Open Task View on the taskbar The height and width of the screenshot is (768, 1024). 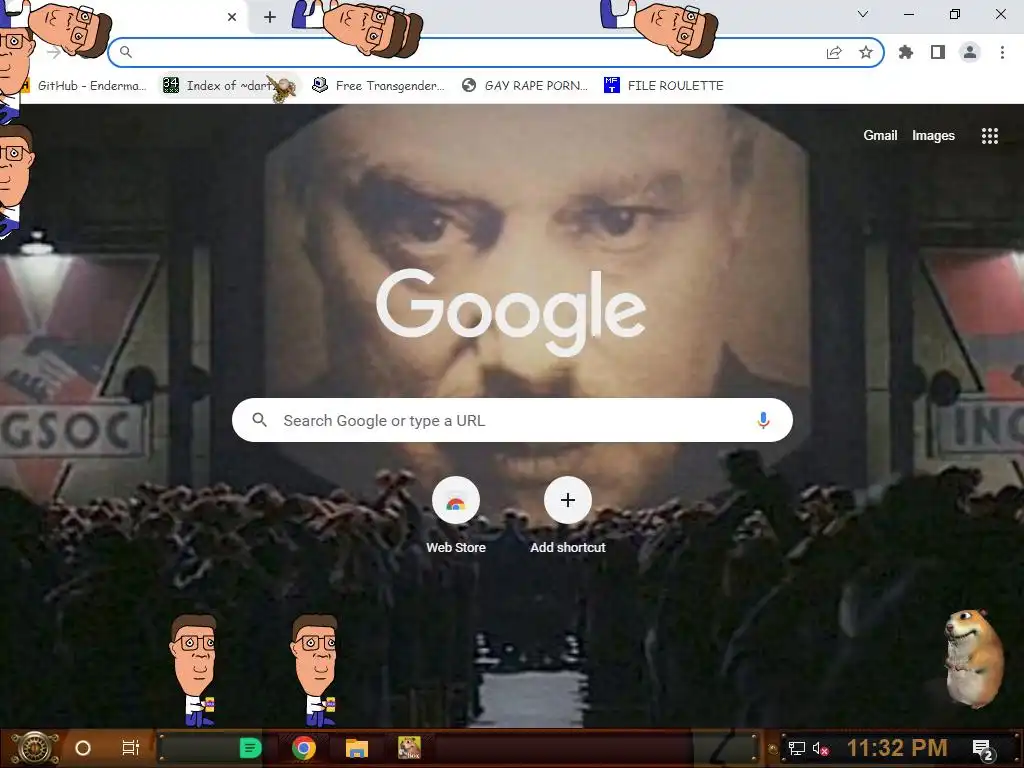tap(131, 748)
